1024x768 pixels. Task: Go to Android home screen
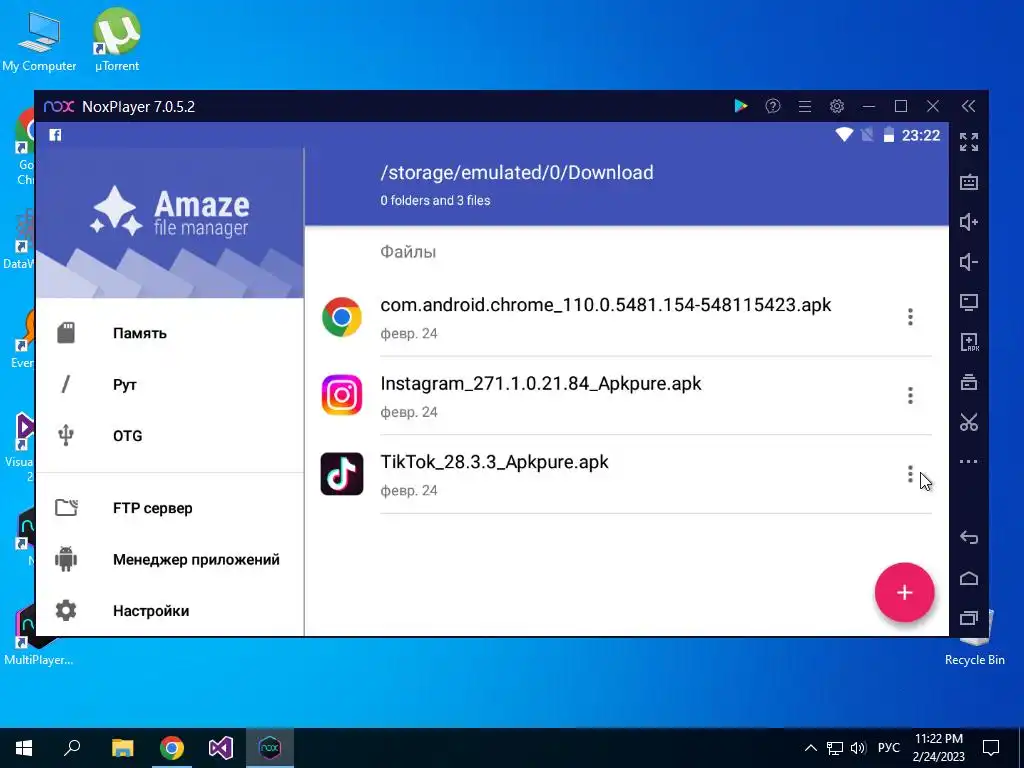pos(968,578)
